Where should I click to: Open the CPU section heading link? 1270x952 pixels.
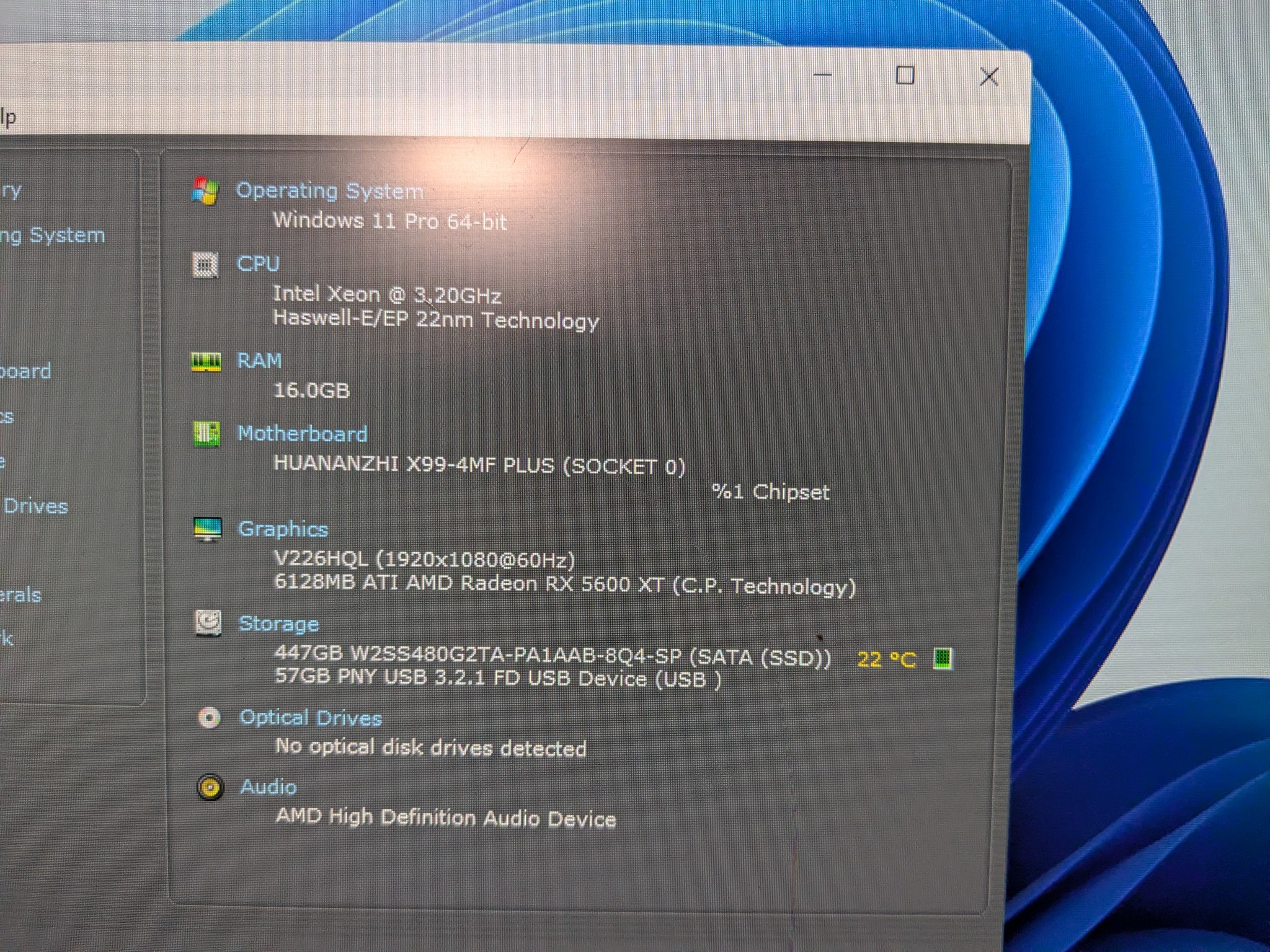[258, 264]
